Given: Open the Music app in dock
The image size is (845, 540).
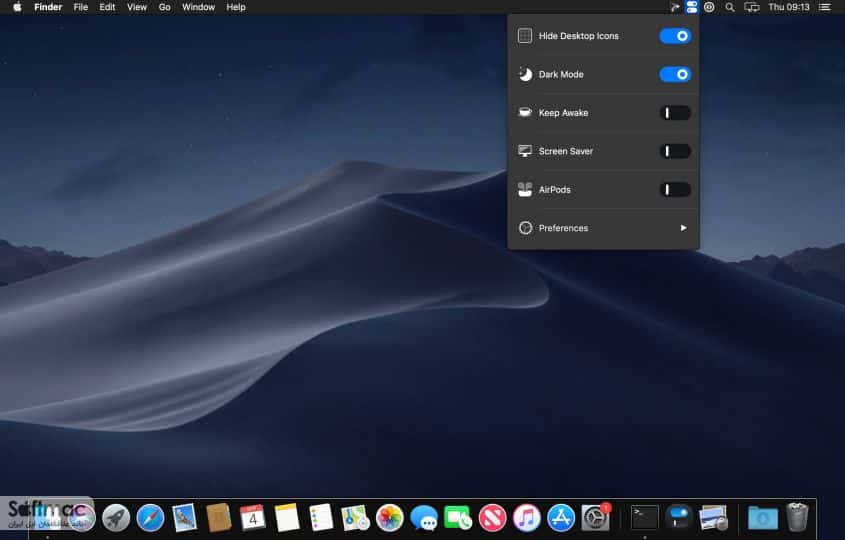Looking at the screenshot, I should click(x=527, y=518).
